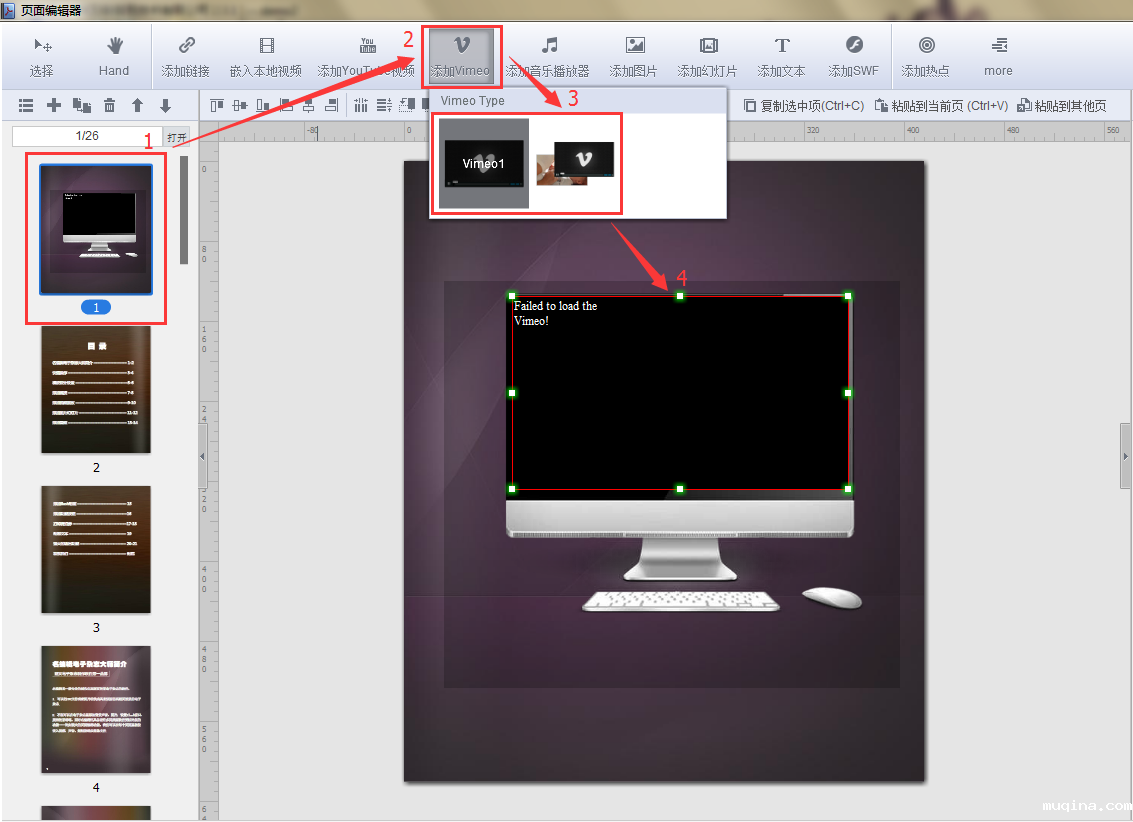
Task: Expand the more tools menu
Action: [998, 56]
